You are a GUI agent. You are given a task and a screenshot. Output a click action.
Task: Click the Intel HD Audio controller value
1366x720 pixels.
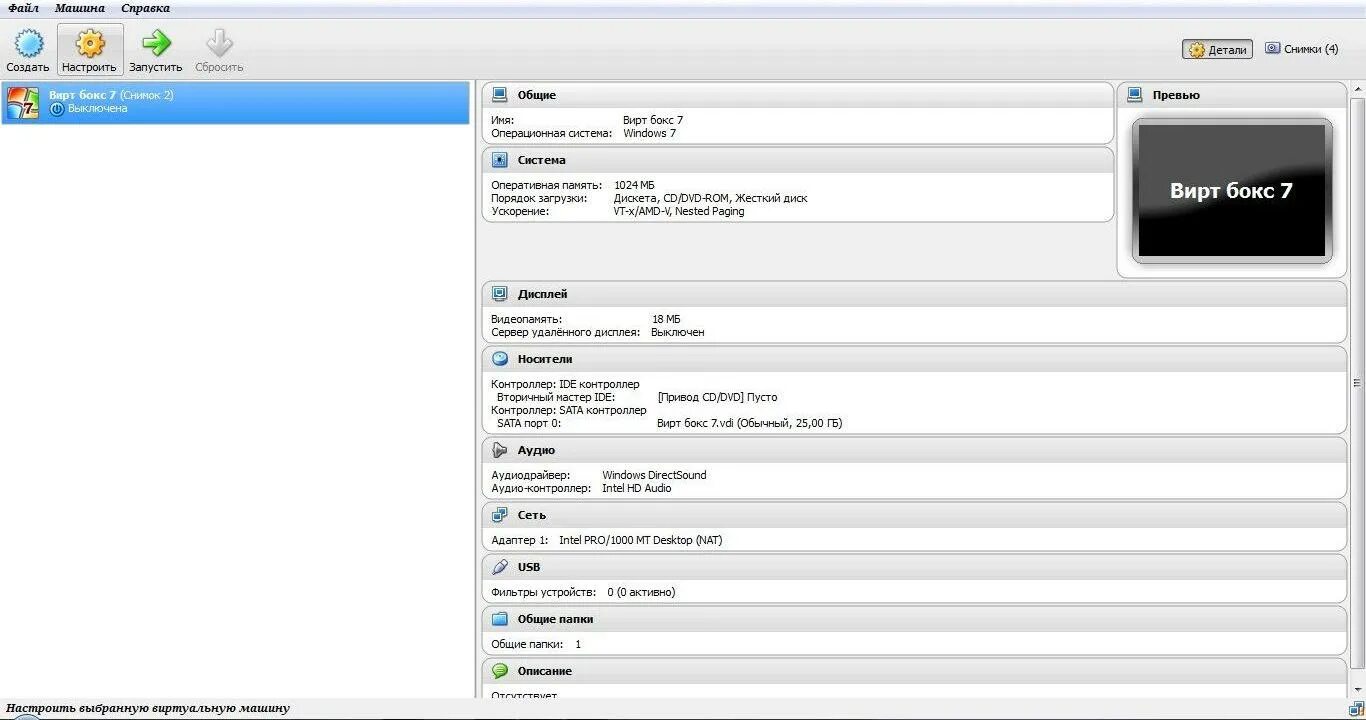coord(637,488)
